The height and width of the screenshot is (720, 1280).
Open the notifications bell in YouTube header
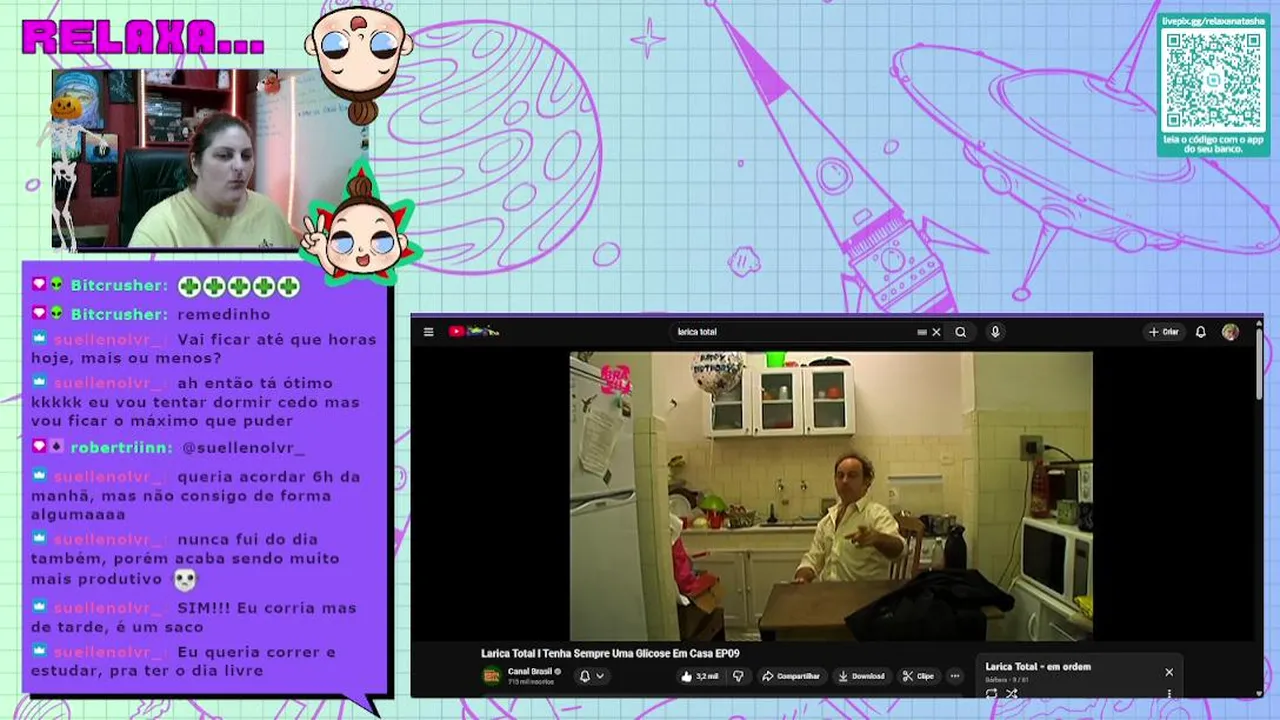(1201, 332)
